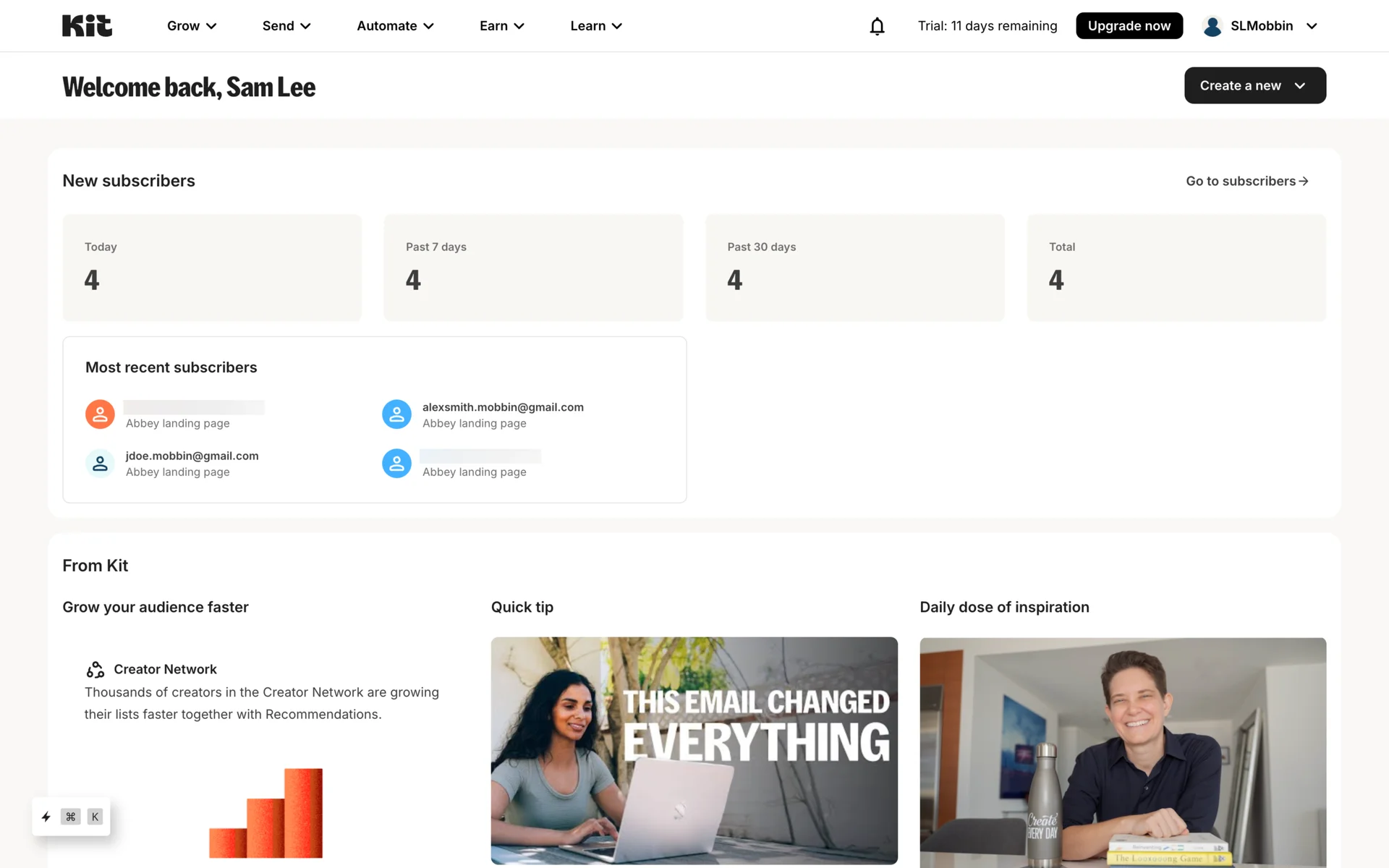1389x868 pixels.
Task: Open the alexsmith.mobbin@gmail.com subscriber
Action: 503,407
